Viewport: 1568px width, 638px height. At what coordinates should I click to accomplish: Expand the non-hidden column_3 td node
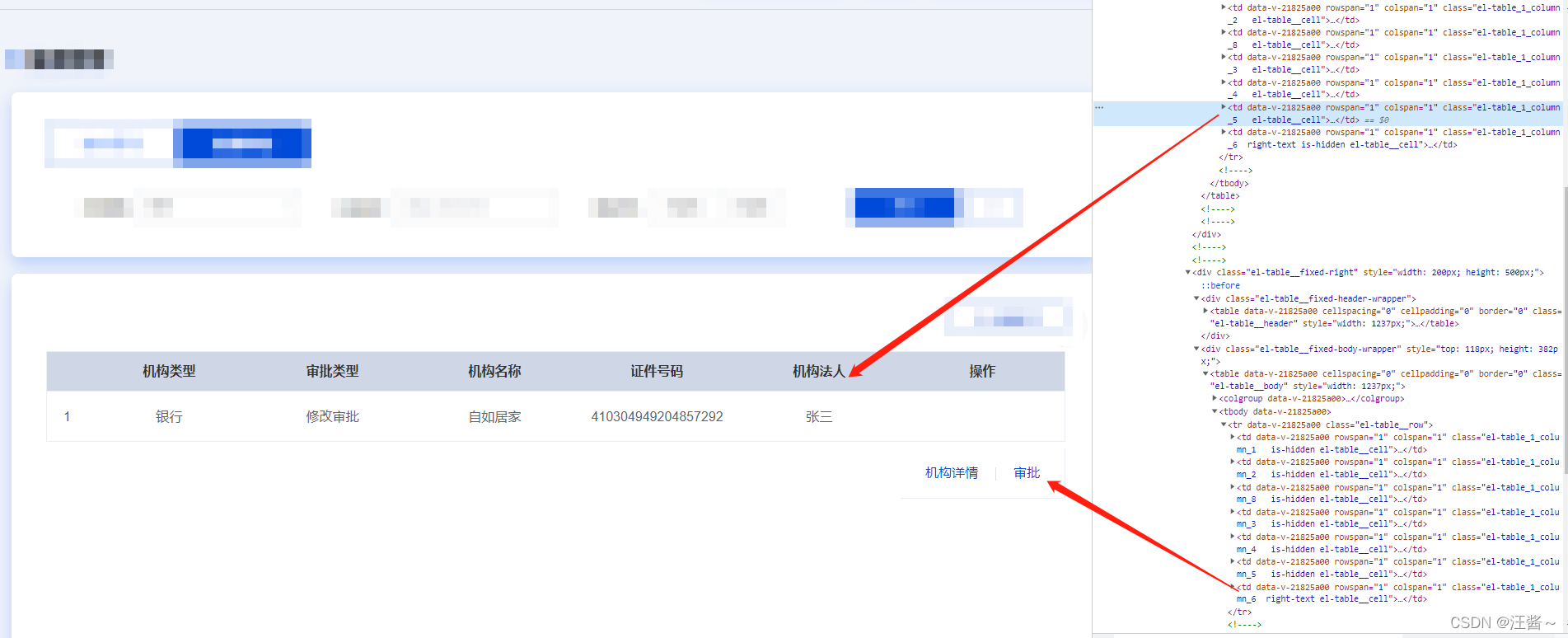1224,57
